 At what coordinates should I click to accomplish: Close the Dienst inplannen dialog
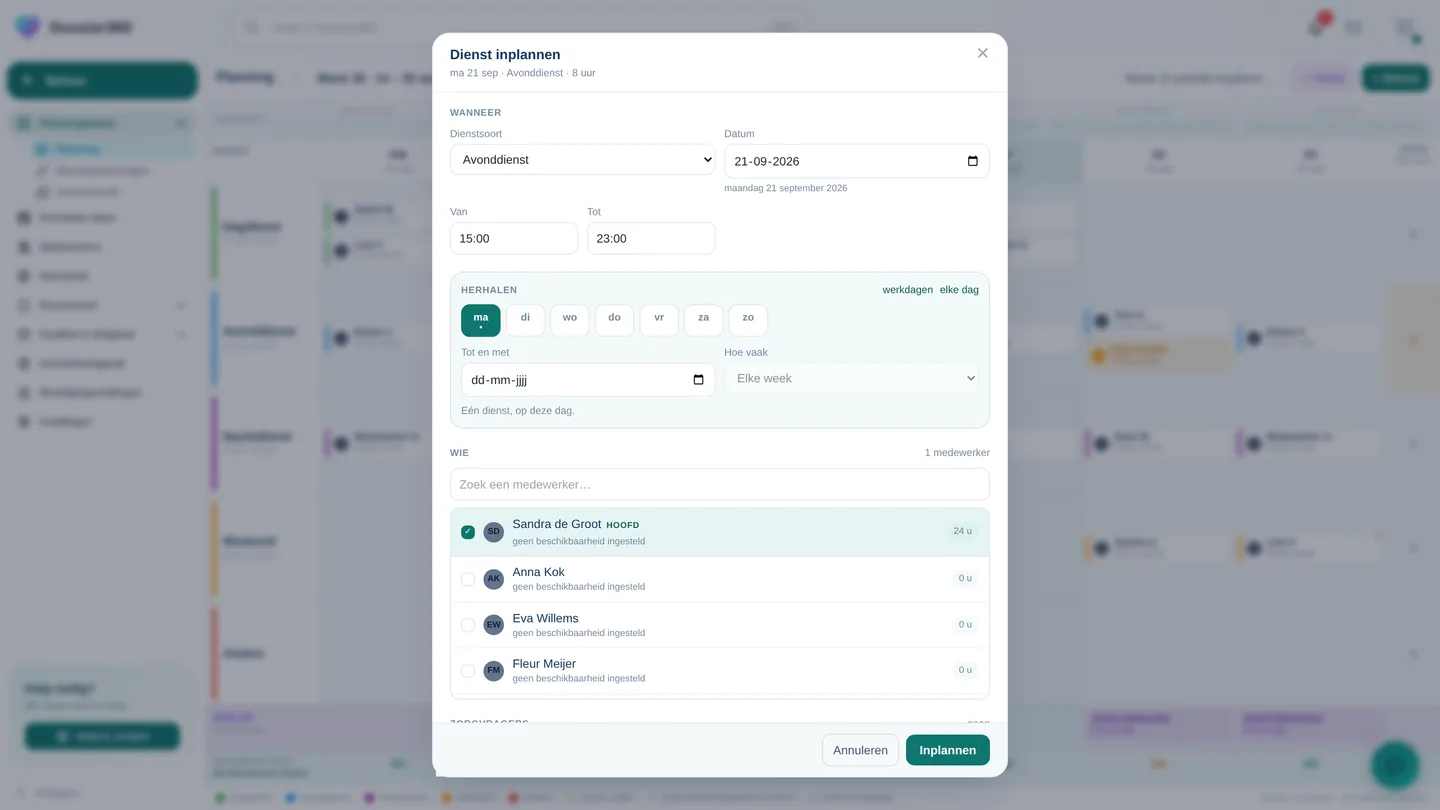(x=983, y=53)
